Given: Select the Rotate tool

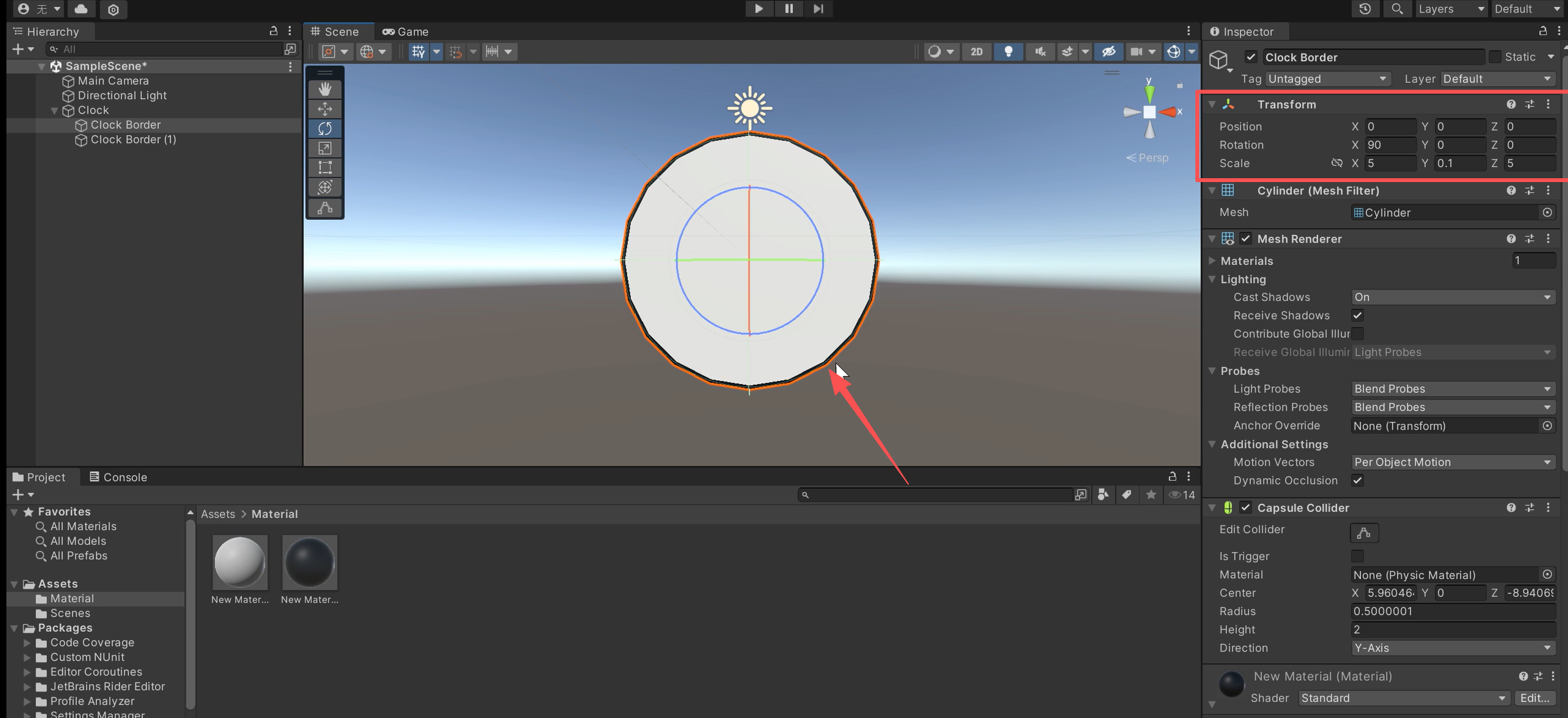Looking at the screenshot, I should click(325, 129).
